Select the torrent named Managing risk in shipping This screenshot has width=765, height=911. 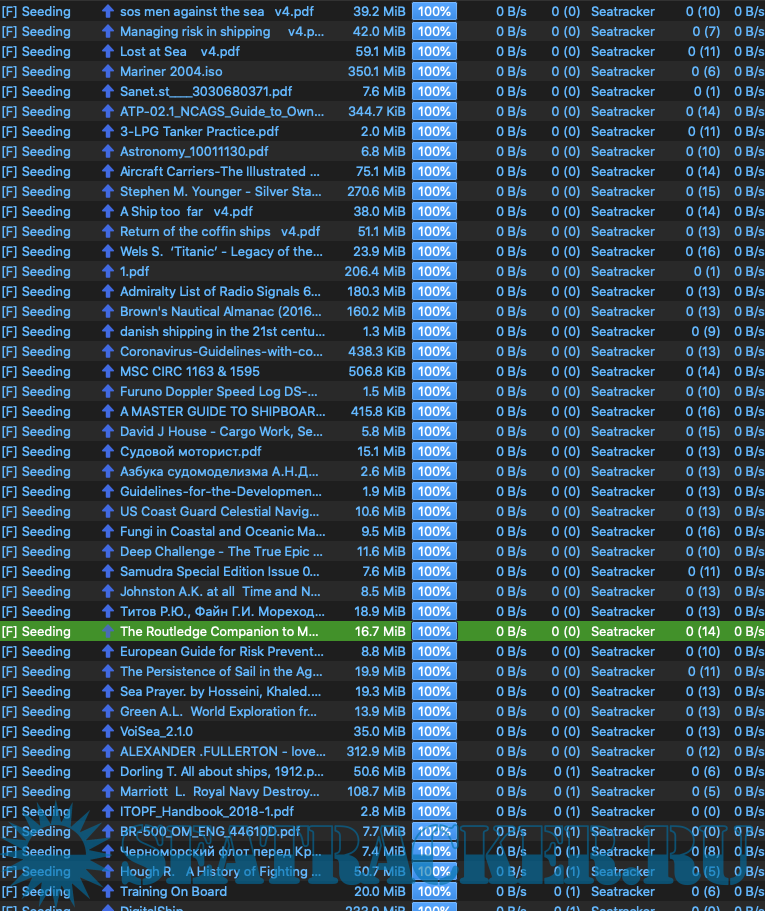coord(221,32)
